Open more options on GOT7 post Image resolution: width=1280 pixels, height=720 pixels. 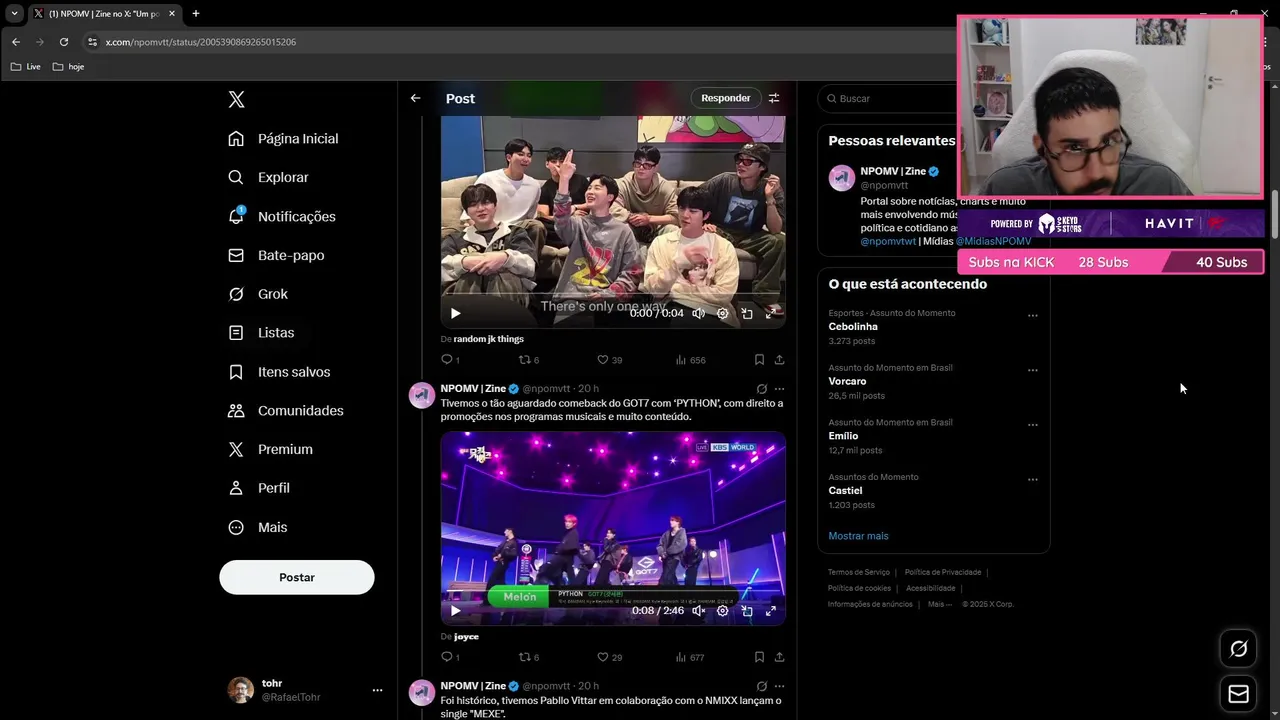779,389
